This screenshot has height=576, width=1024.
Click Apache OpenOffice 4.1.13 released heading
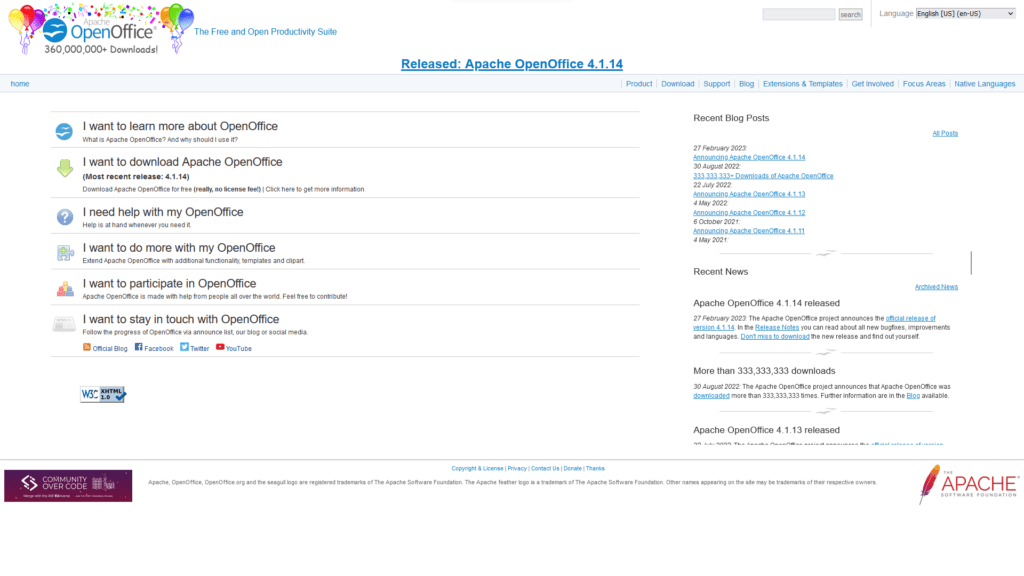pyautogui.click(x=766, y=430)
